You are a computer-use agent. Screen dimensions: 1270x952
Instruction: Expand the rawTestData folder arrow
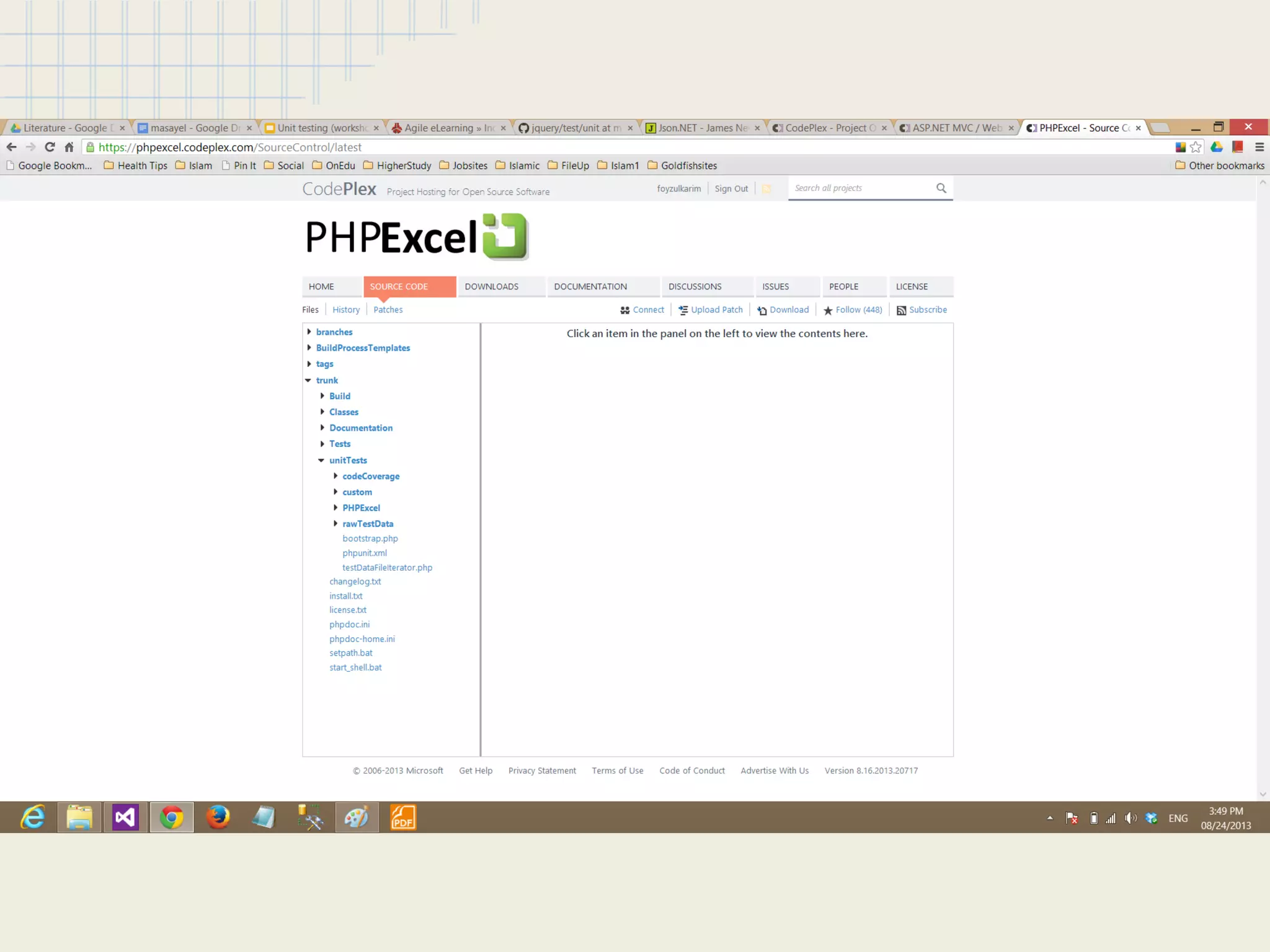tap(335, 524)
